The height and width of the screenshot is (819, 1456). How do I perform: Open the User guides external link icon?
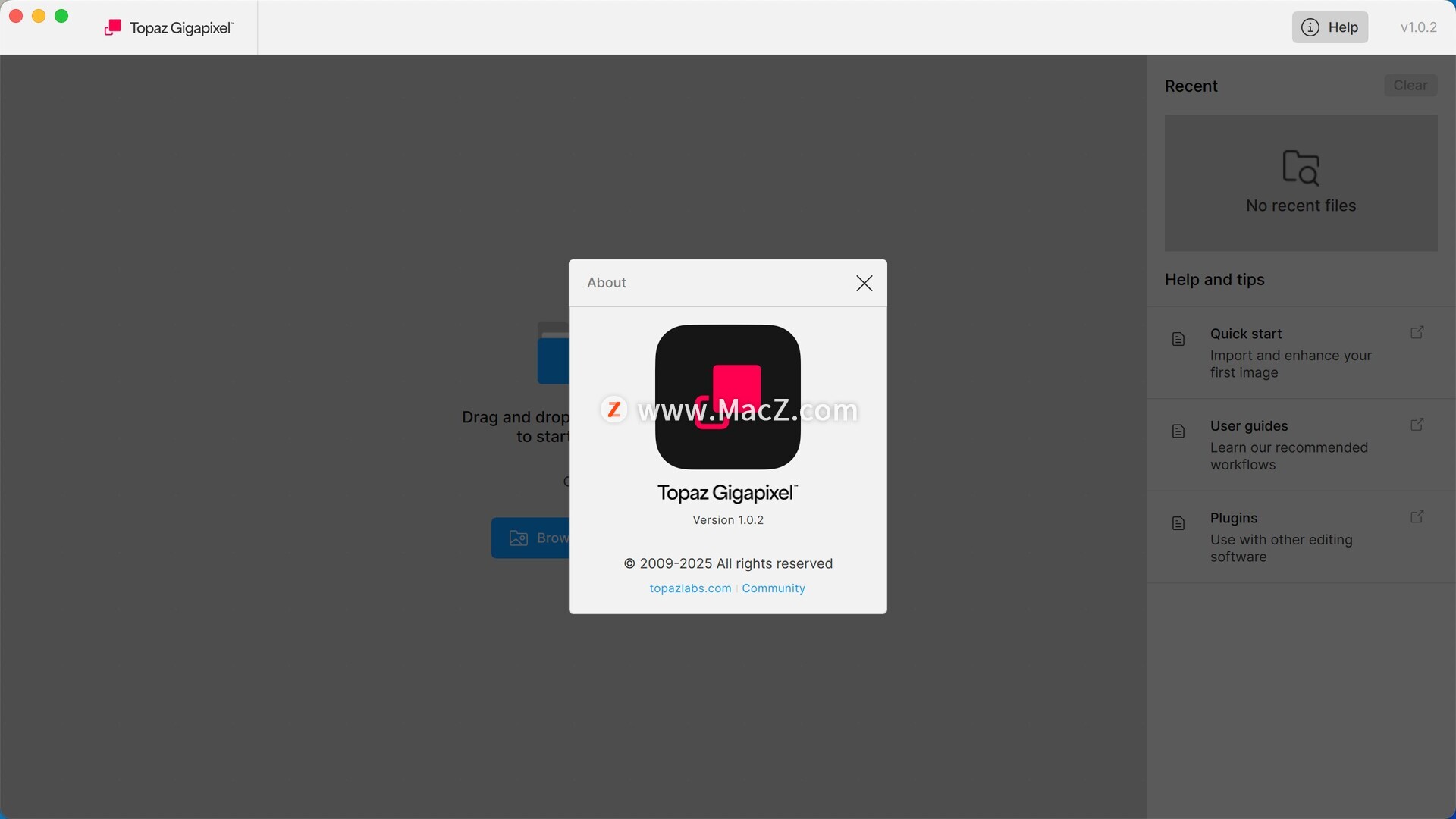pos(1417,425)
